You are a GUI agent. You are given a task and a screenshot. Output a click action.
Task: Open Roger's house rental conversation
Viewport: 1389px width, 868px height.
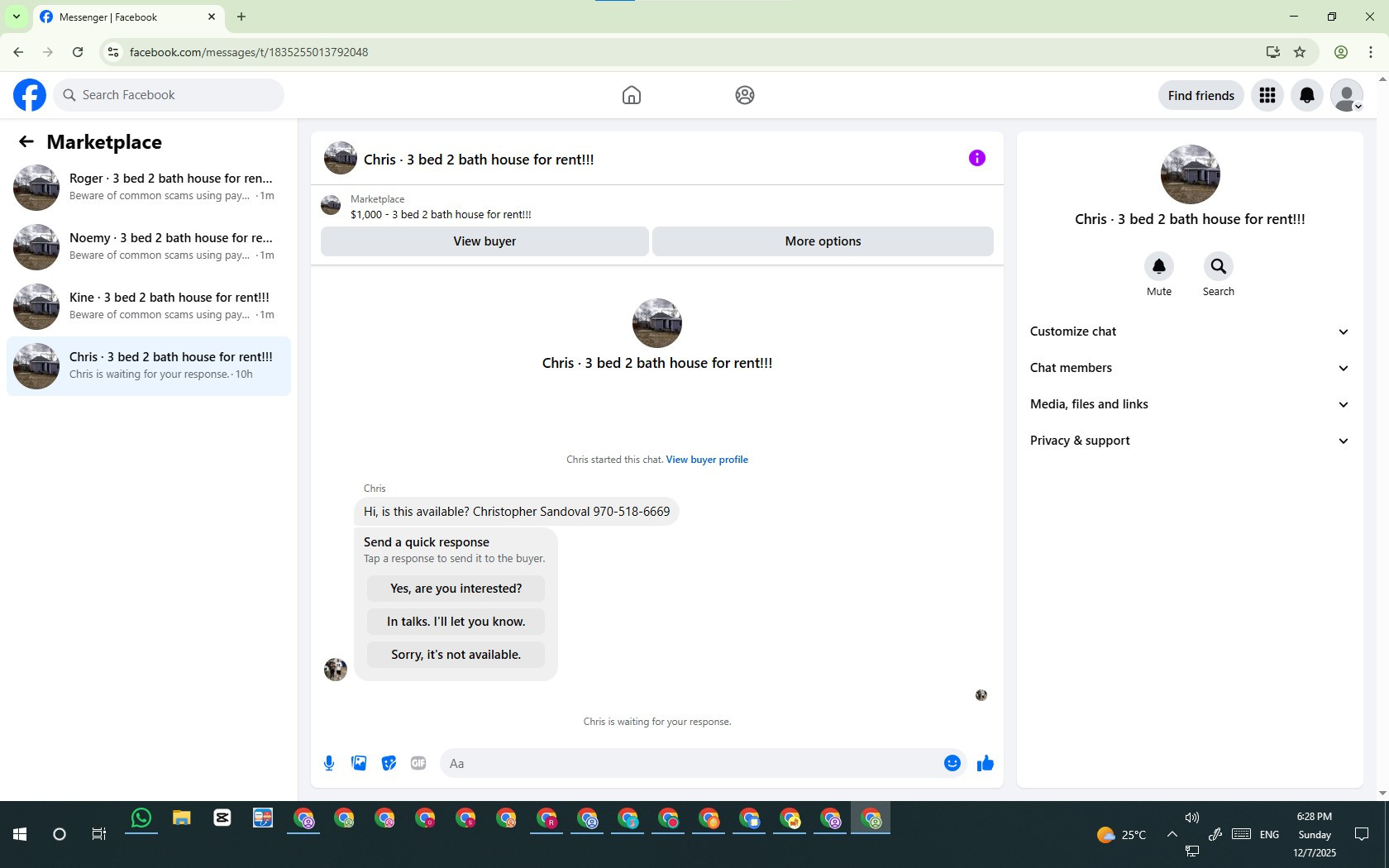coord(149,188)
